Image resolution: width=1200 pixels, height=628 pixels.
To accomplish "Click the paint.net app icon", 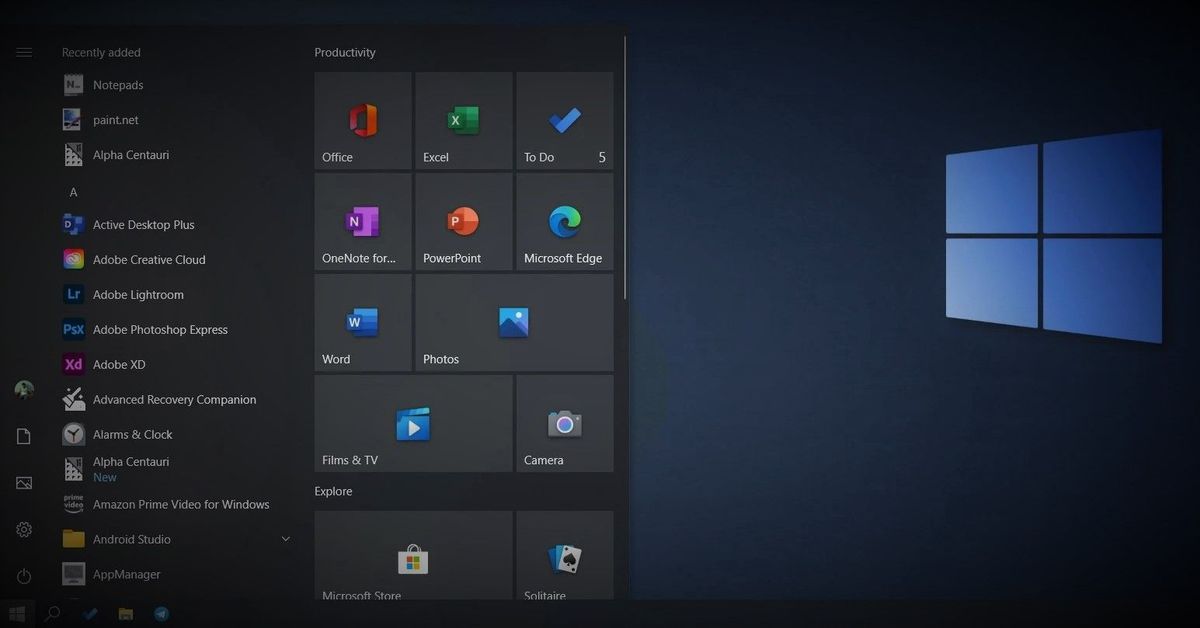I will click(x=73, y=120).
